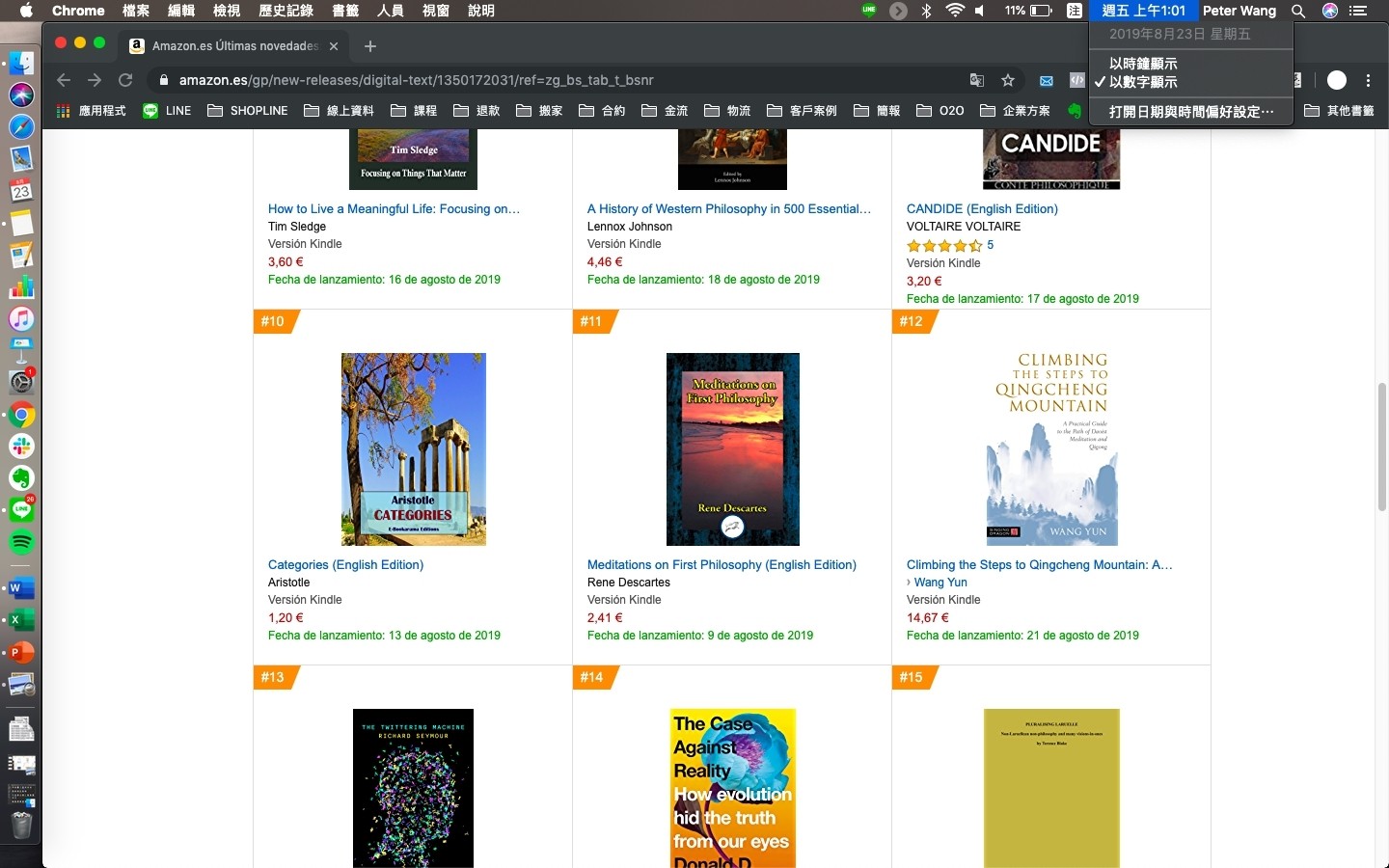1389x868 pixels.
Task: Expand the 合約 bookmark folder
Action: 602,111
